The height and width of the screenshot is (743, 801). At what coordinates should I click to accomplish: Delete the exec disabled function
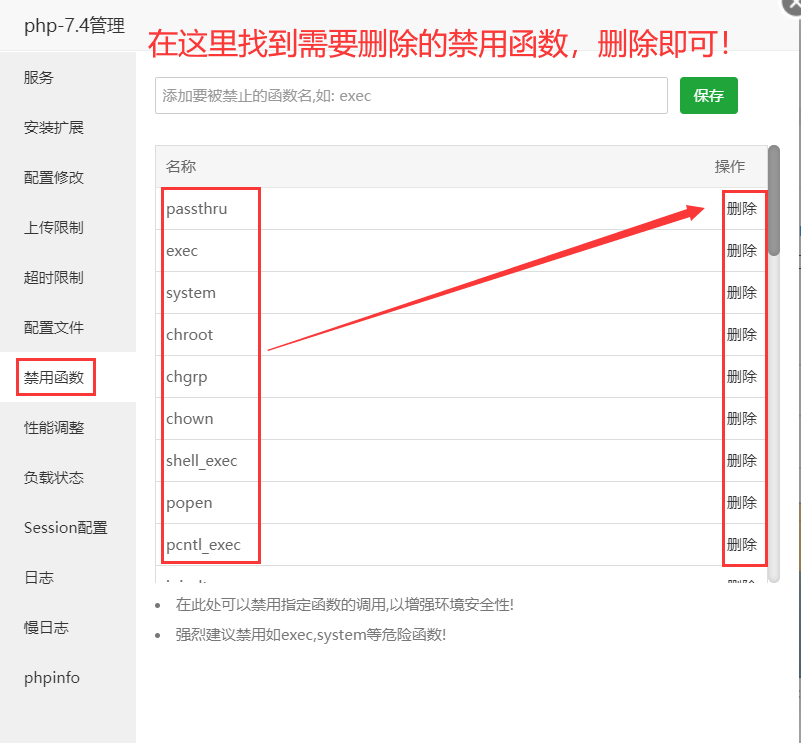(741, 251)
